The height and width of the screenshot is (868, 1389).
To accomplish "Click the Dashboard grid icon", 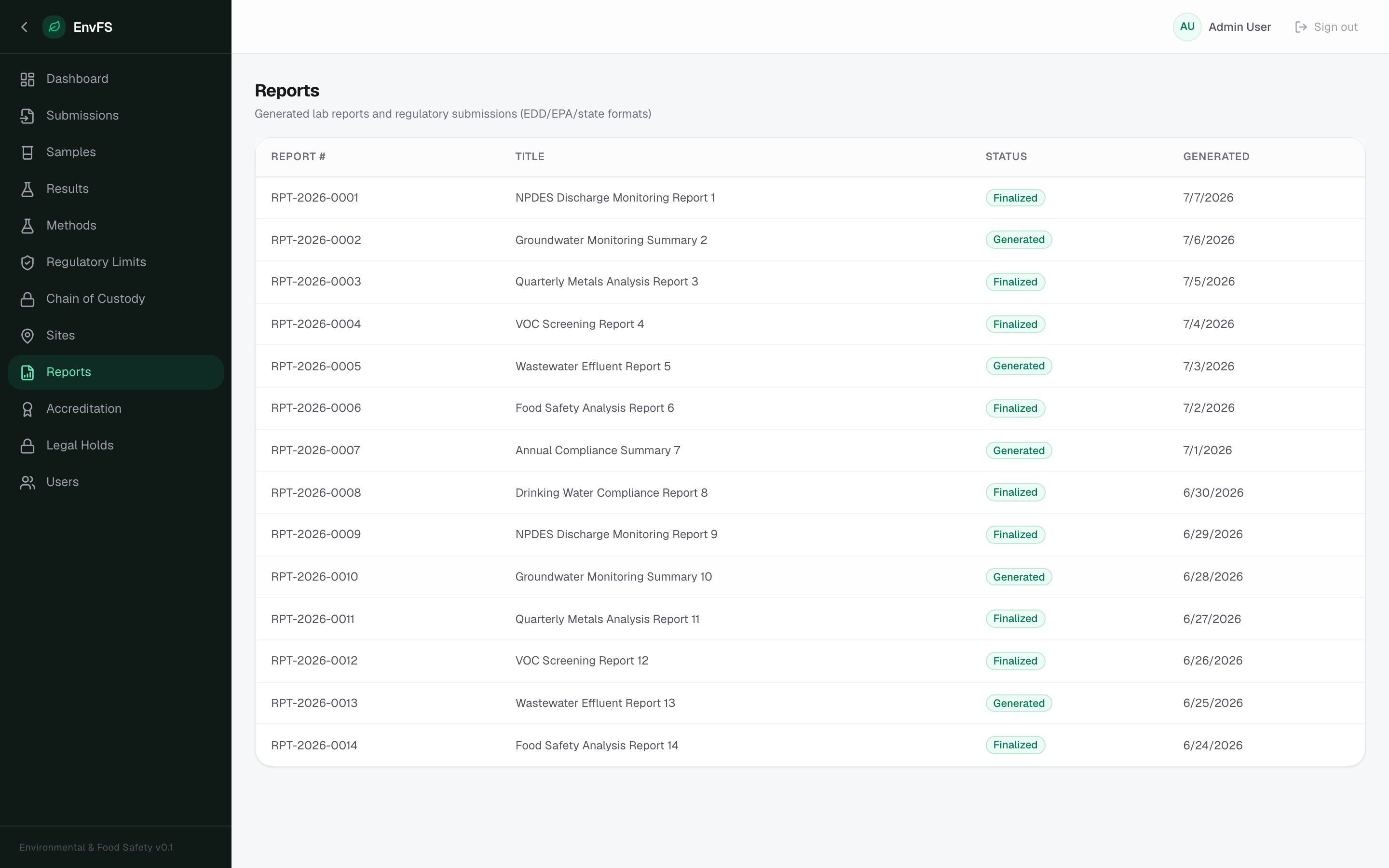I will click(27, 79).
